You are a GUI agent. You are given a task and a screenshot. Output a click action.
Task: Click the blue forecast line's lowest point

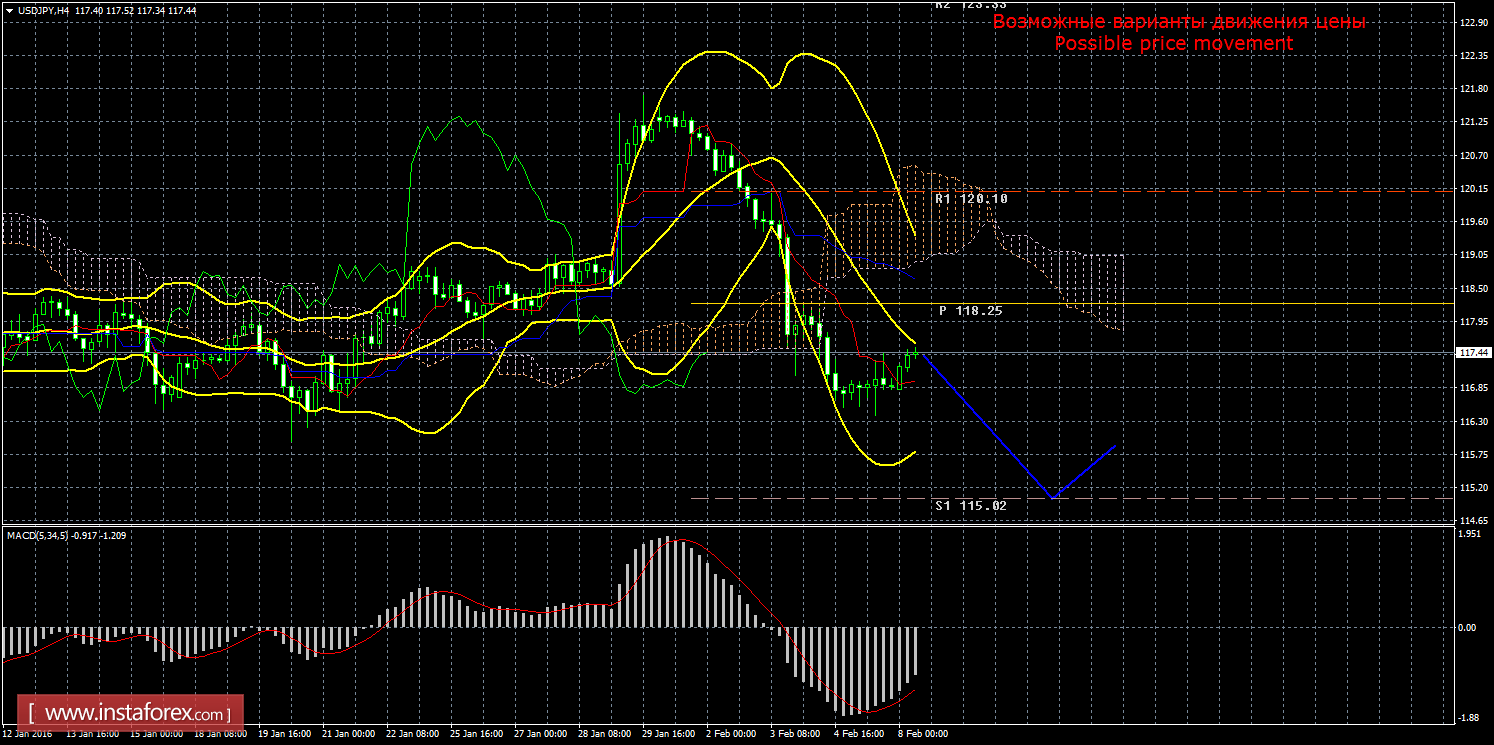pyautogui.click(x=1051, y=497)
